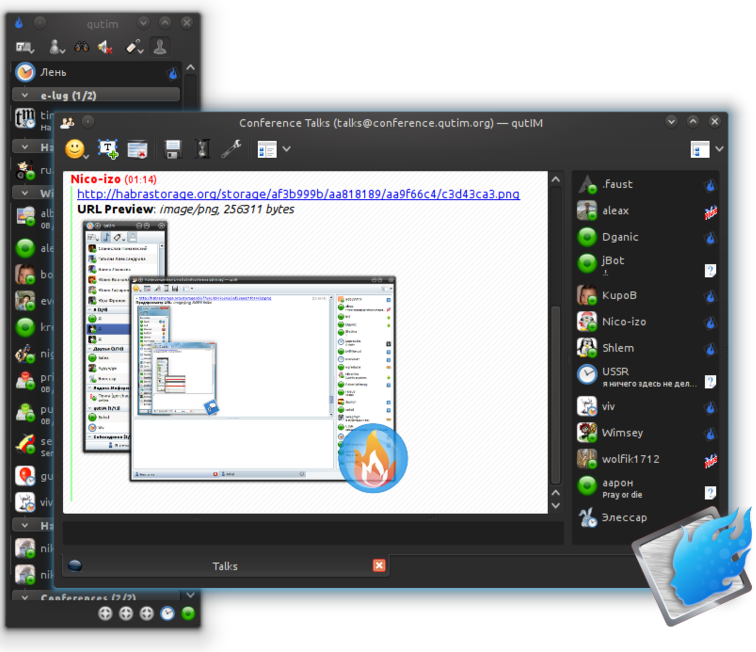The height and width of the screenshot is (652, 756).
Task: Open the emoticon smiley picker
Action: pyautogui.click(x=76, y=149)
